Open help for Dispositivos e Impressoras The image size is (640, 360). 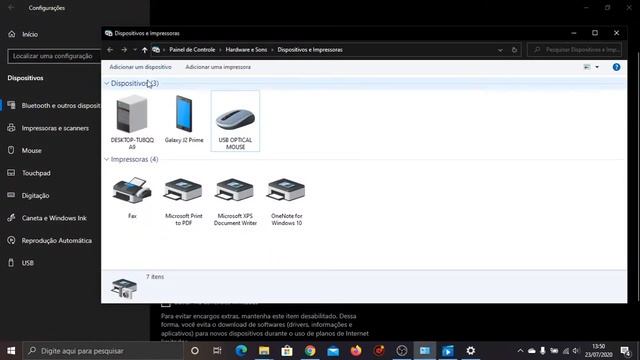[x=616, y=67]
